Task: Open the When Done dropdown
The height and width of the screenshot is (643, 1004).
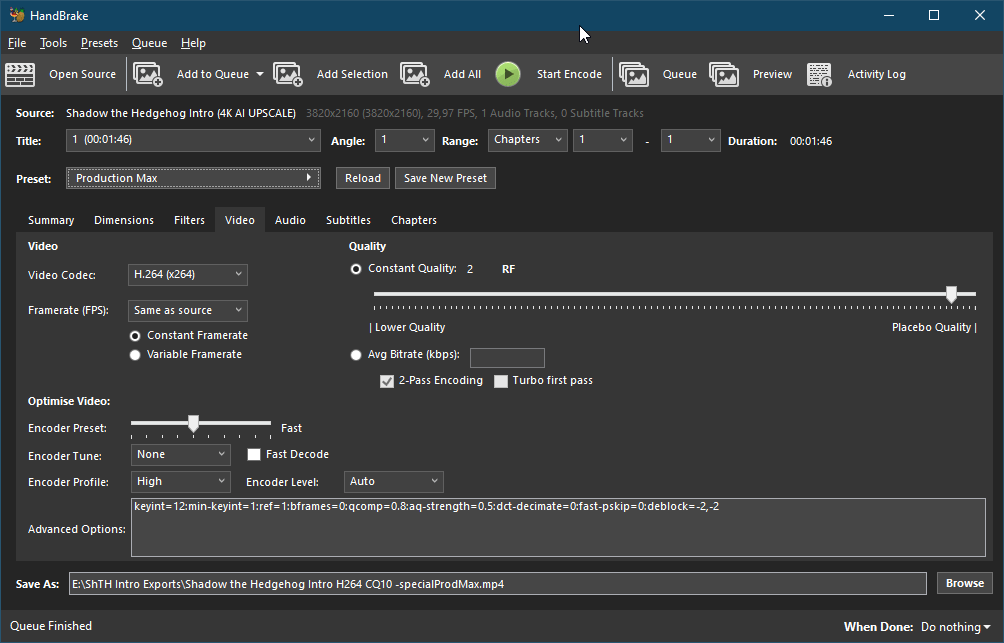Action: click(953, 626)
